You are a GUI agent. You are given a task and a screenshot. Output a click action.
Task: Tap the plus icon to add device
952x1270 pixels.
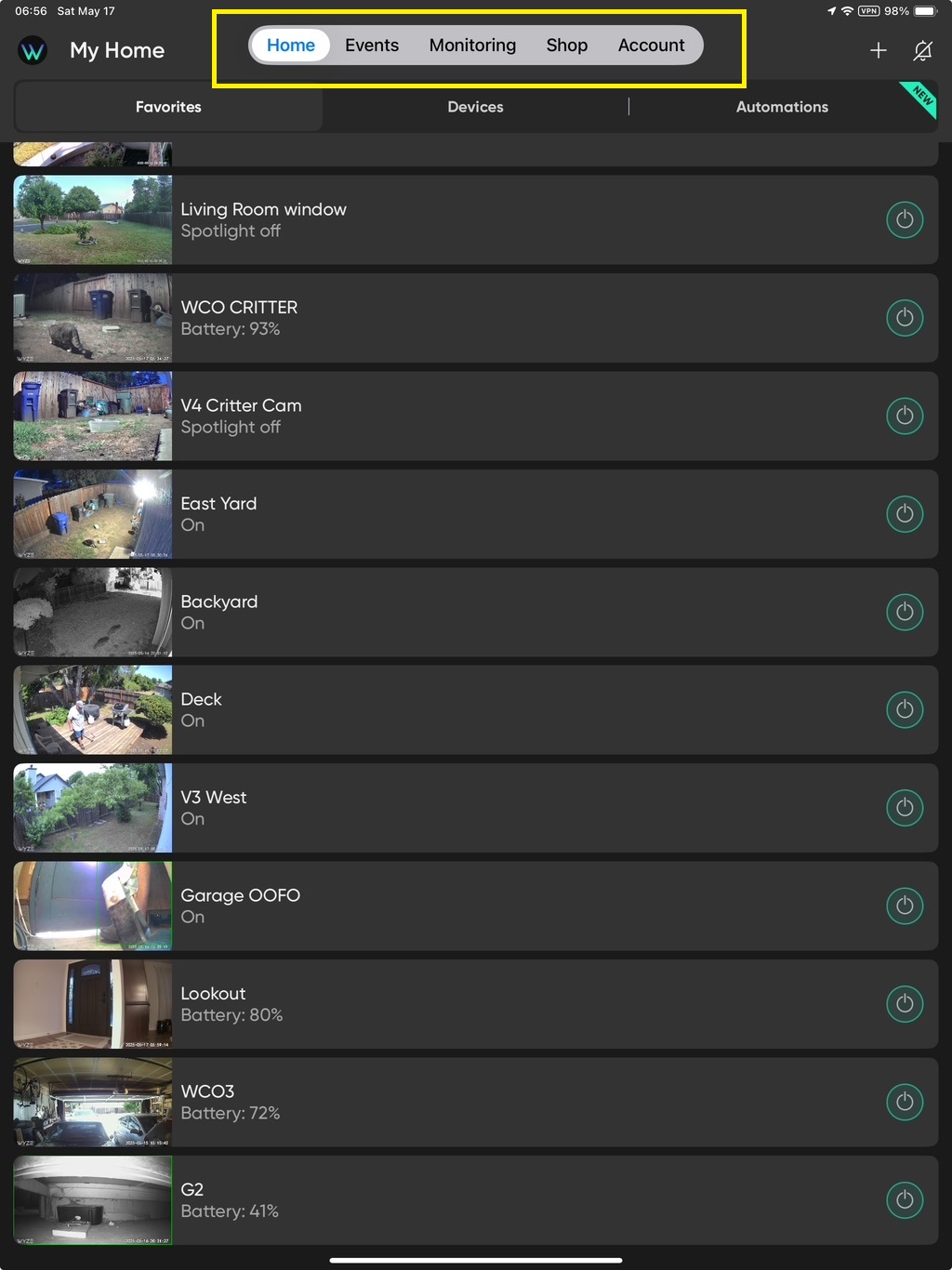click(x=878, y=50)
